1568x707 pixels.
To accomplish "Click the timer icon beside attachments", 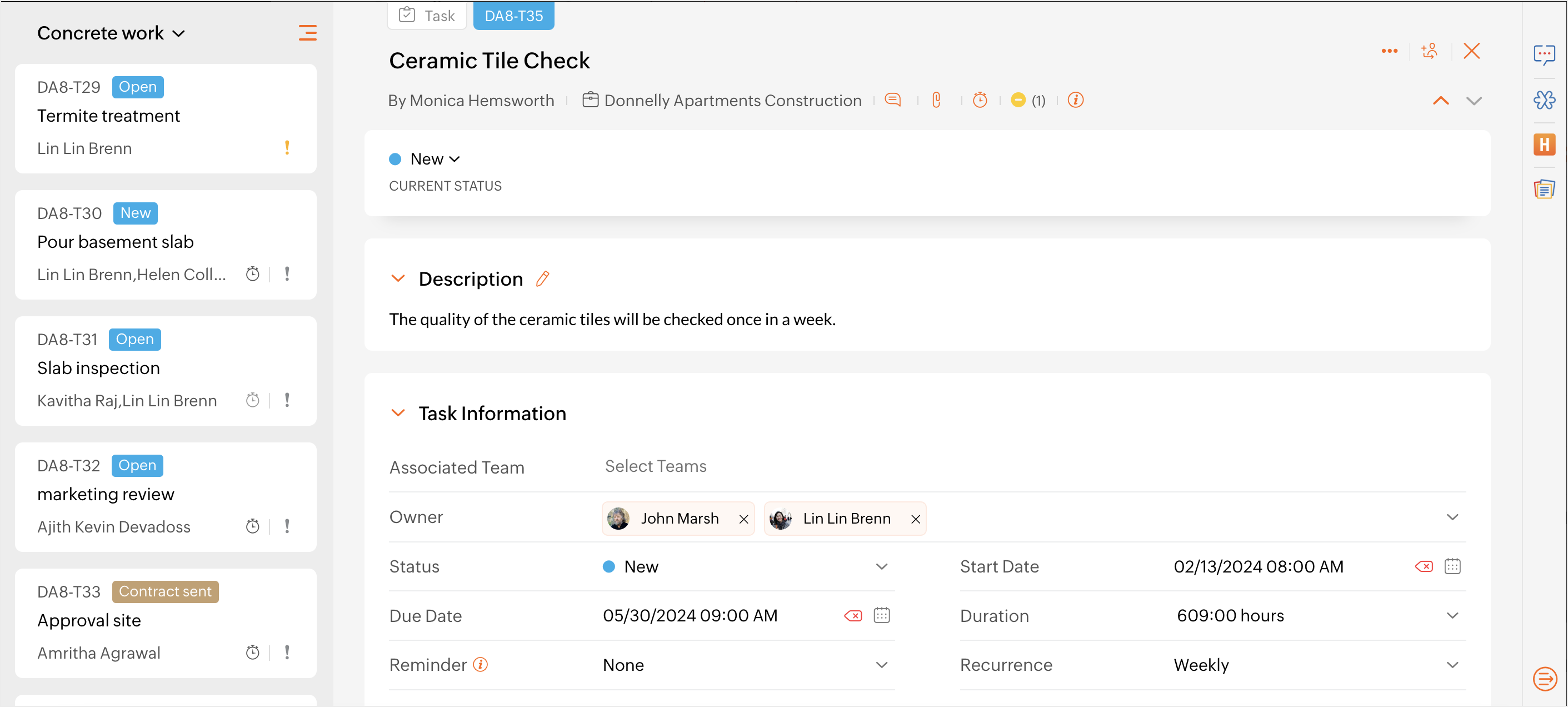I will (x=980, y=100).
